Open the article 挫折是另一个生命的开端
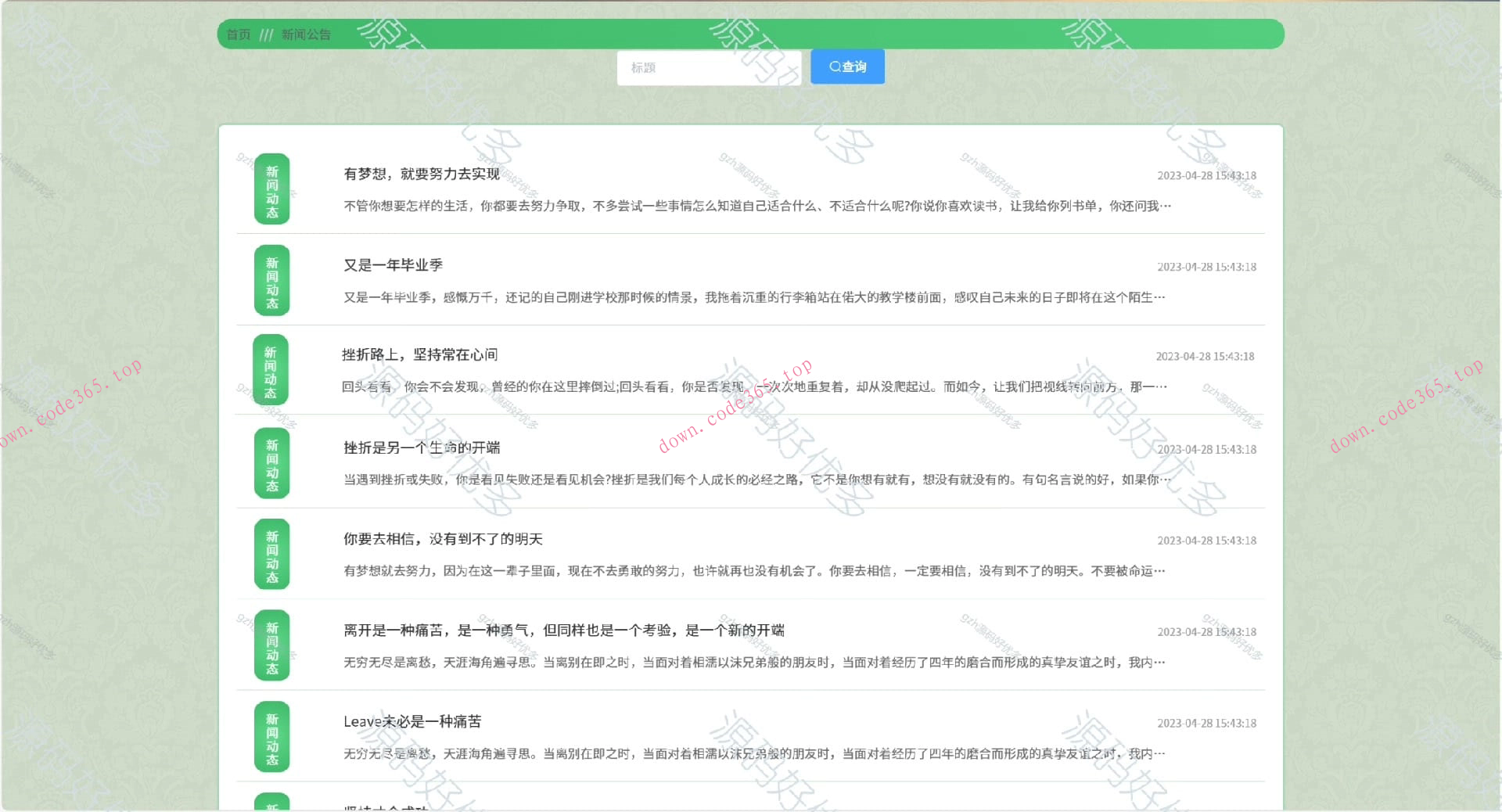This screenshot has height=812, width=1502. click(x=422, y=447)
